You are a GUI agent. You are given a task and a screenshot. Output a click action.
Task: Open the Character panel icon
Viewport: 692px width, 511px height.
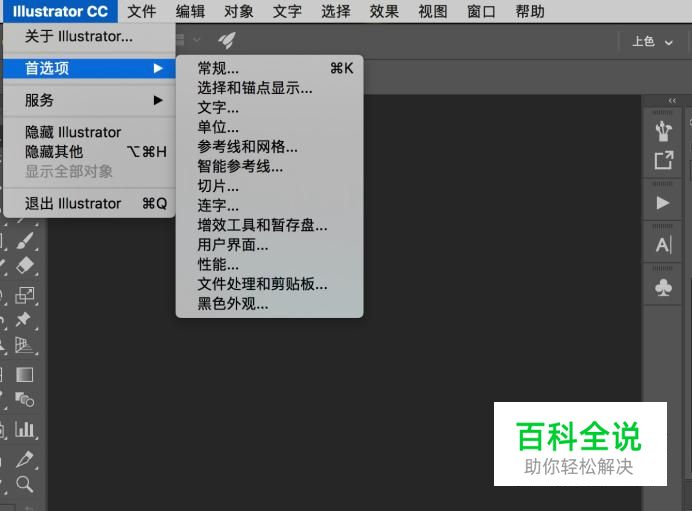[x=663, y=245]
